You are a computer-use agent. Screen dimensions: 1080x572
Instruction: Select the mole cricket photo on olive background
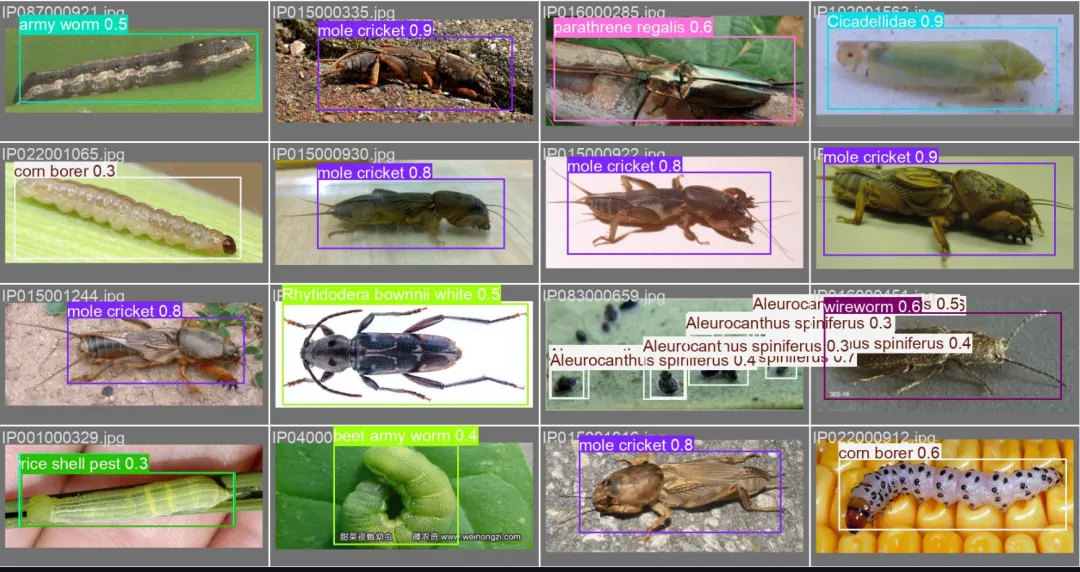944,212
